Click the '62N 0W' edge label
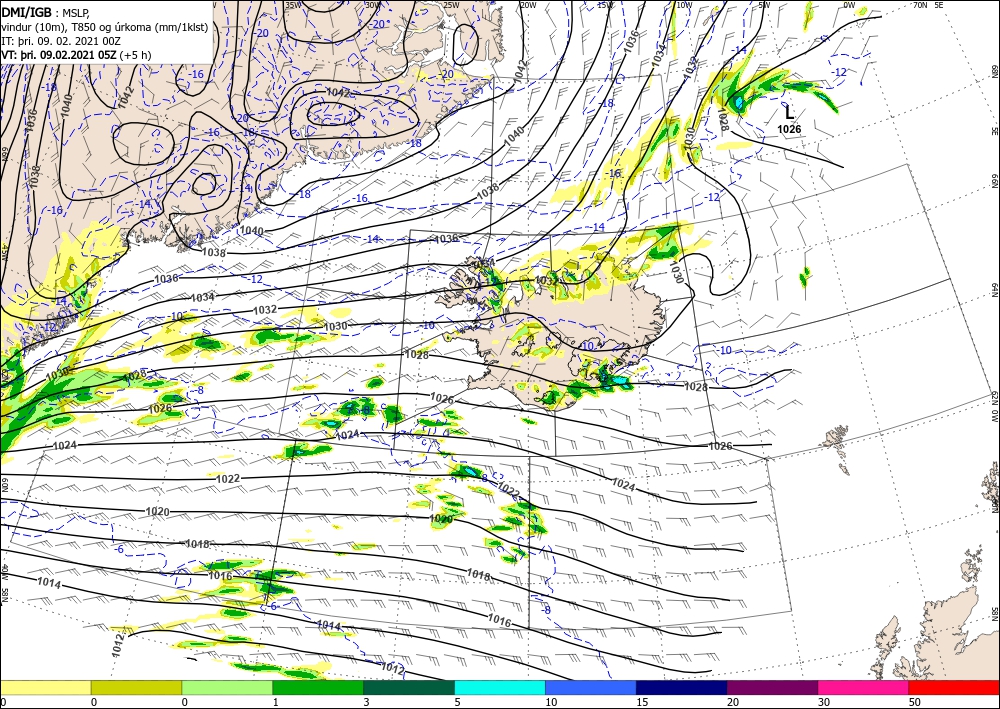Image resolution: width=1000 pixels, height=709 pixels. (x=994, y=408)
